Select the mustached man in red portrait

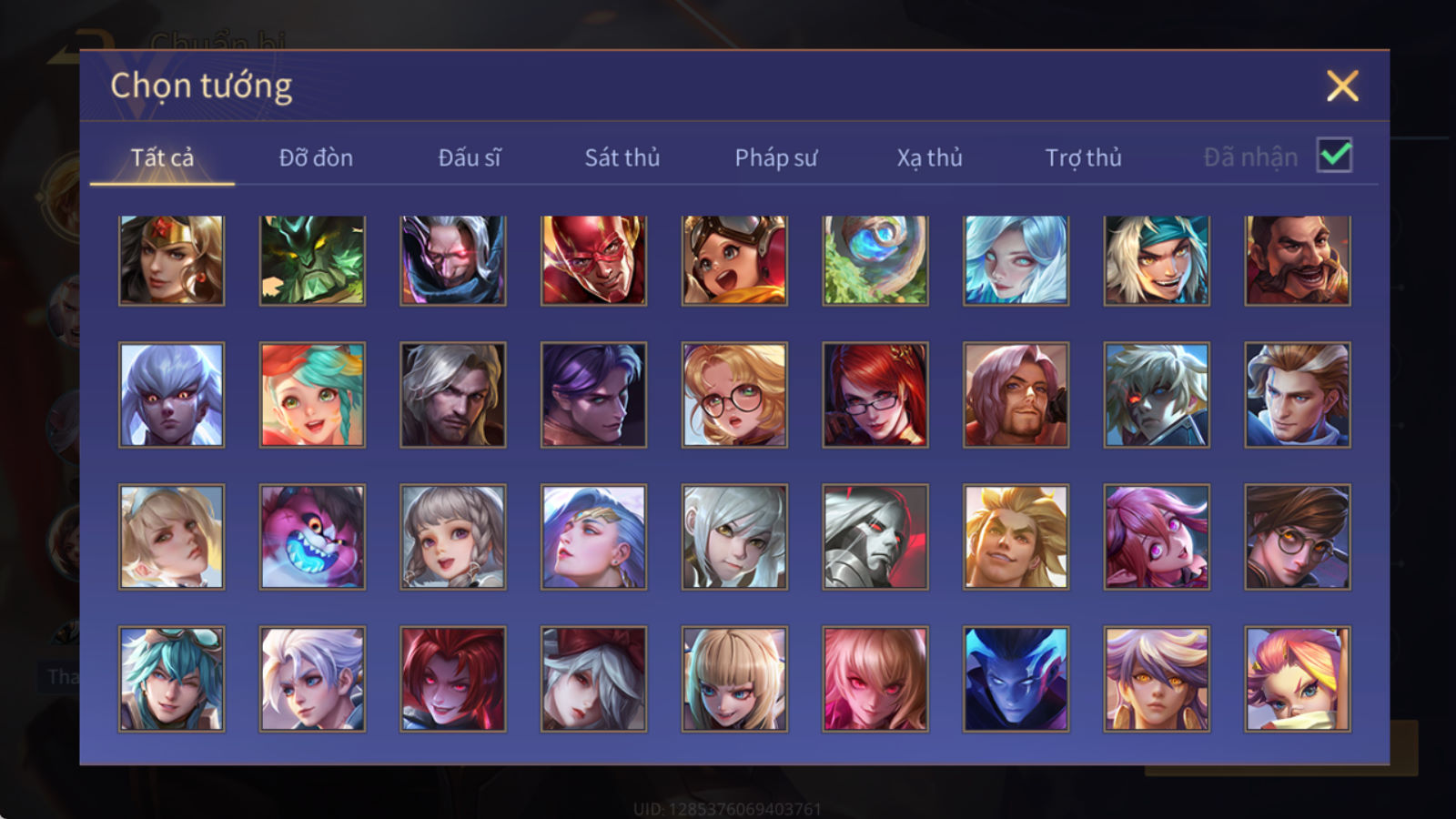1298,260
